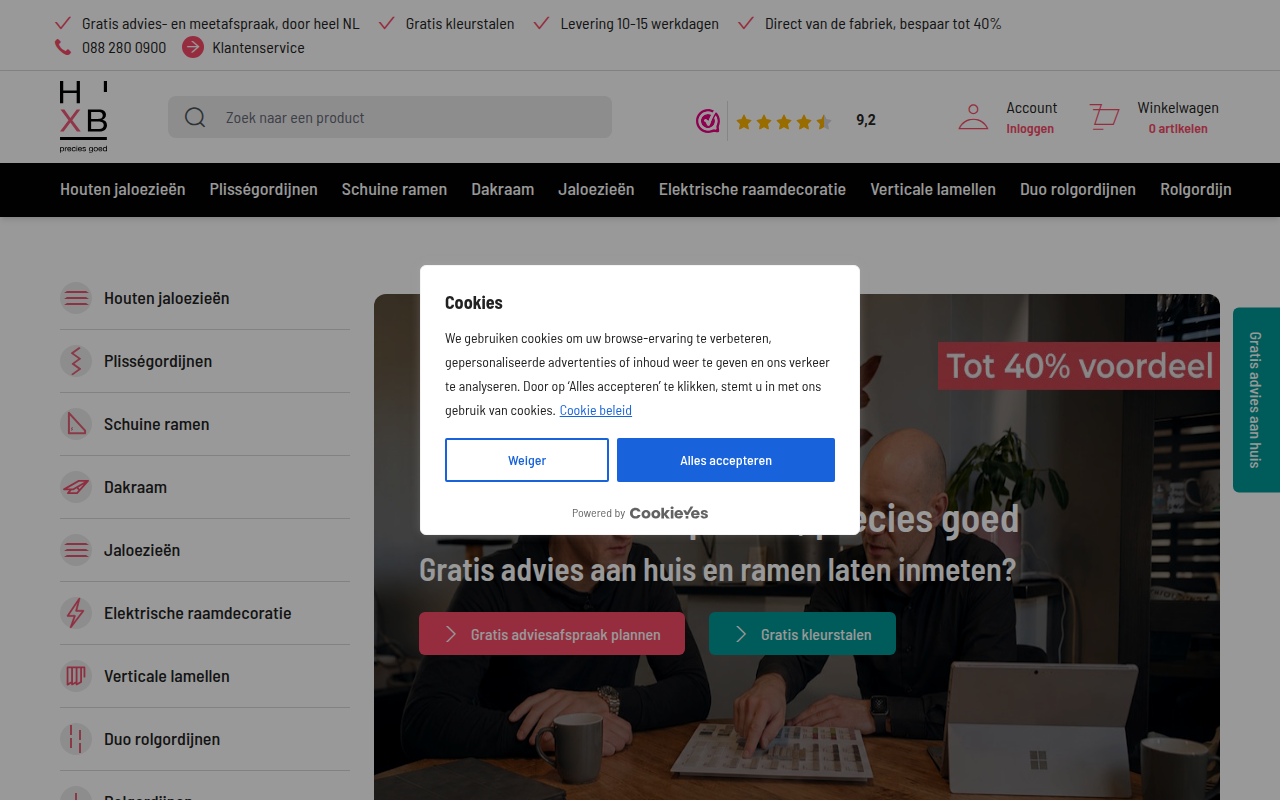The width and height of the screenshot is (1280, 800).
Task: Open Rolgordijn in top navigation bar
Action: pos(1196,189)
